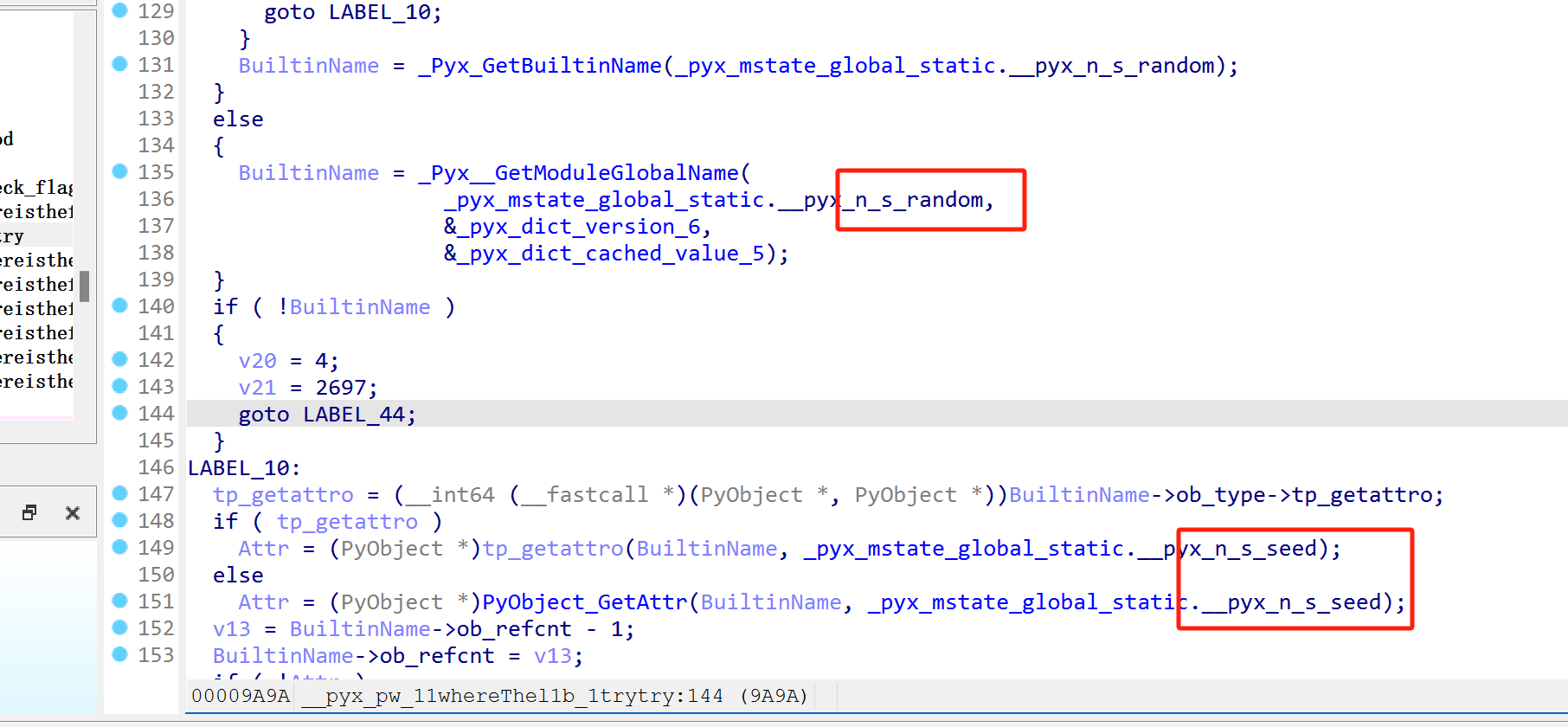Click the blue dot beside line 147
Image resolution: width=1568 pixels, height=727 pixels.
(120, 493)
